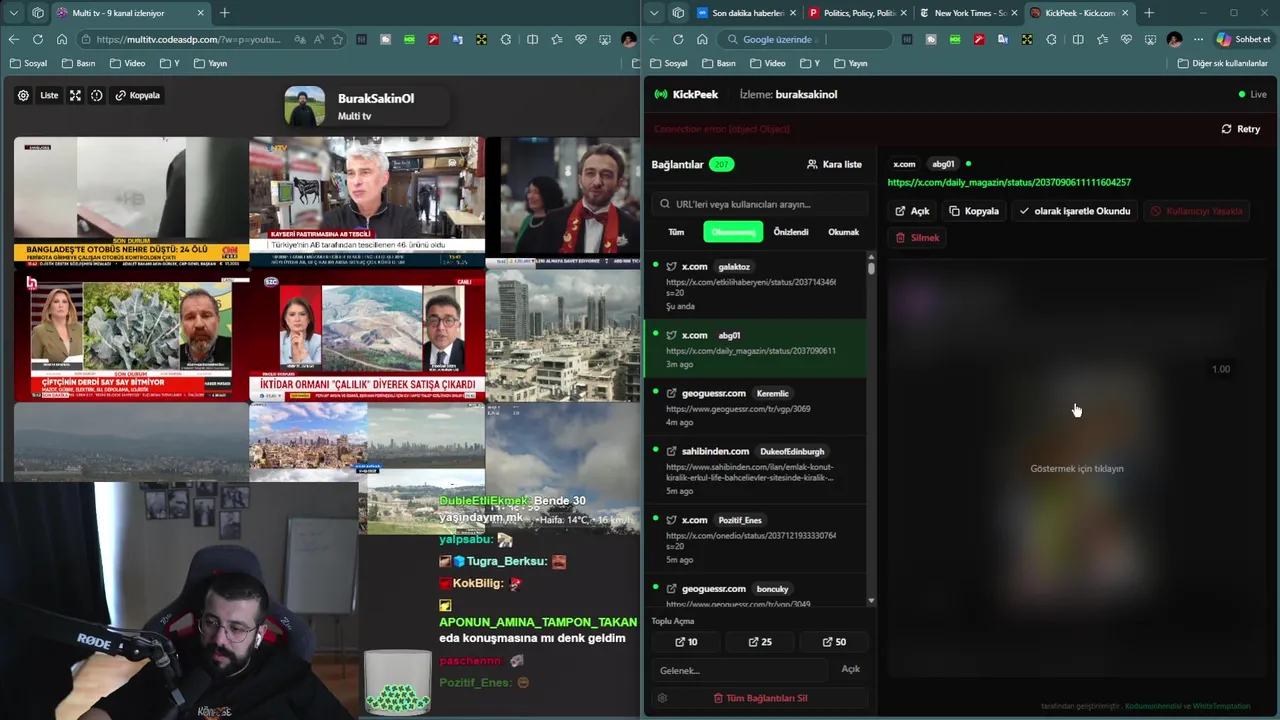Switch to the Önizlendi filter tab
The height and width of the screenshot is (720, 1280).
[x=791, y=232]
